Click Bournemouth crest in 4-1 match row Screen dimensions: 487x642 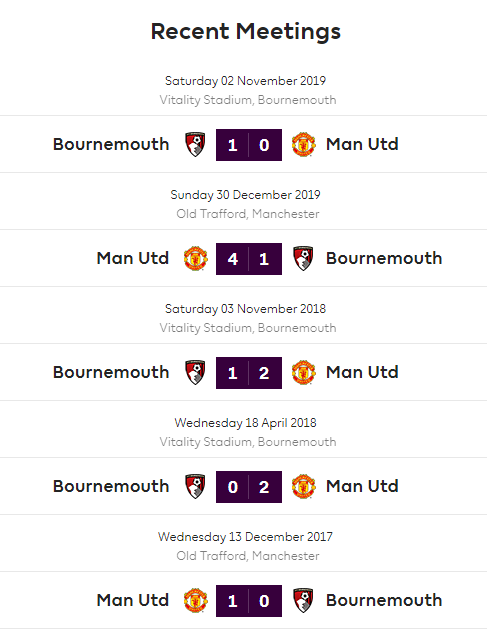304,258
